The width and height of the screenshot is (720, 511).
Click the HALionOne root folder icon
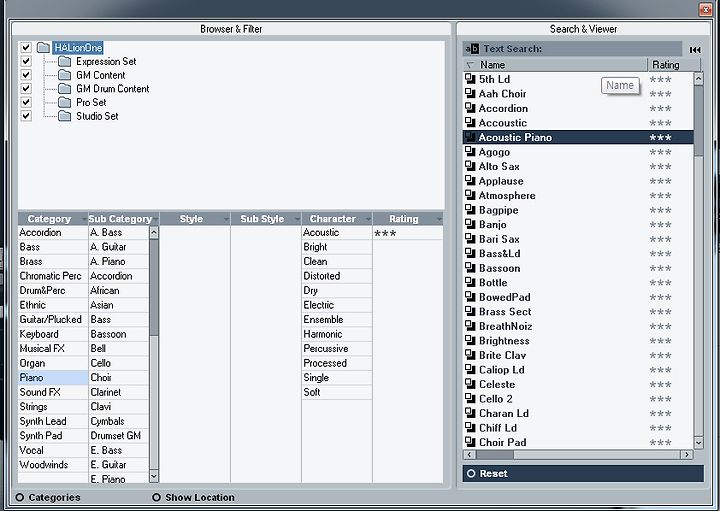[x=43, y=47]
